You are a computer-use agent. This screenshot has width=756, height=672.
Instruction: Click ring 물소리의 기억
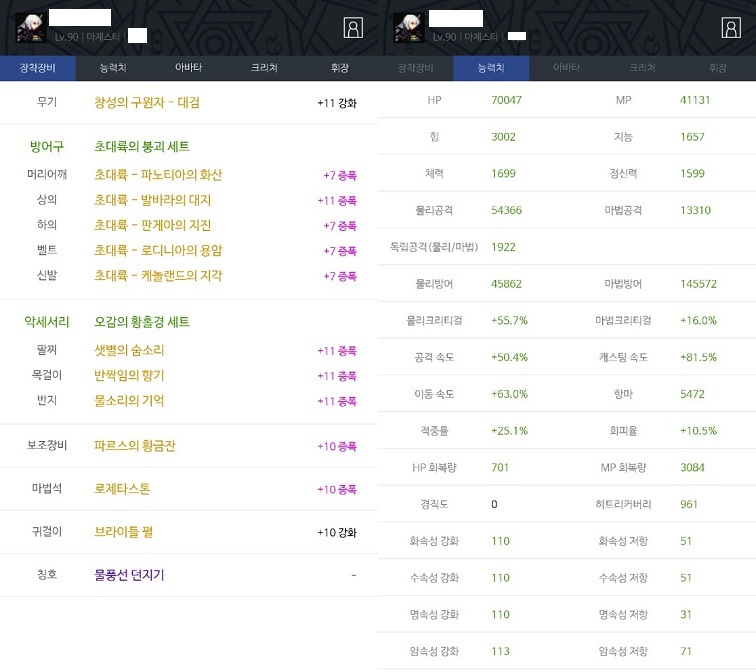(x=129, y=401)
